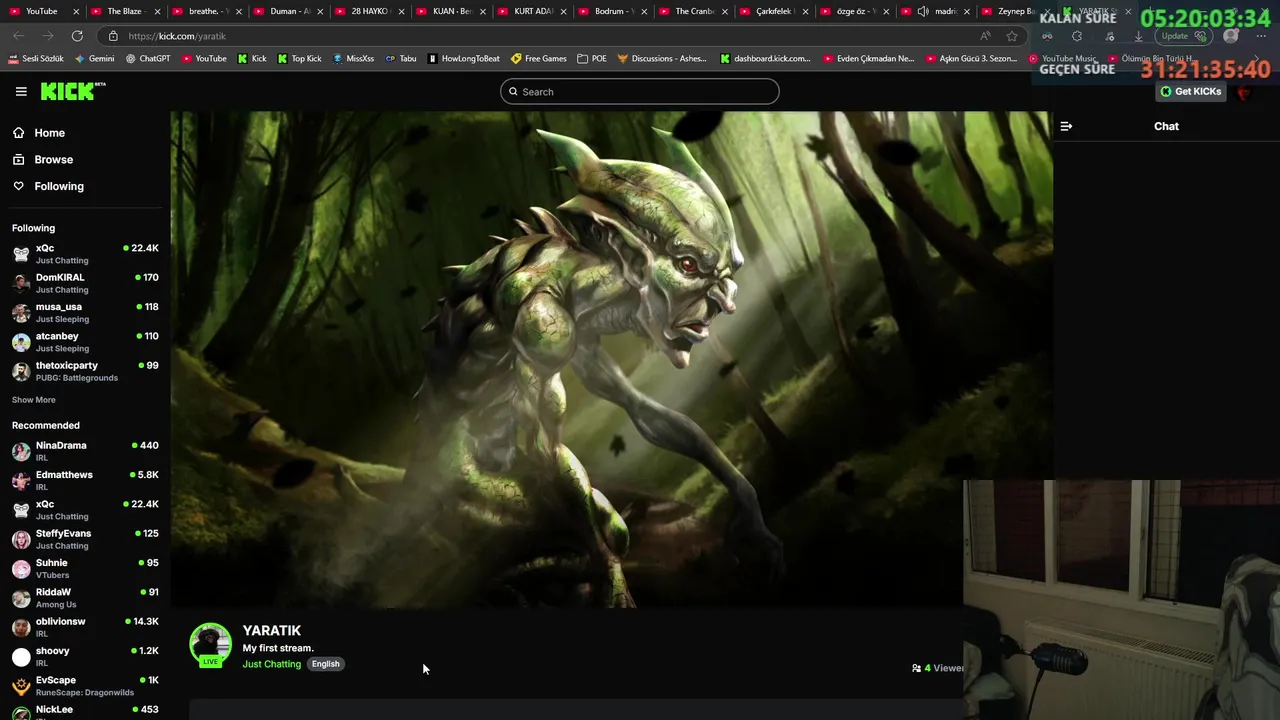This screenshot has height=720, width=1280.
Task: Click the YARATIK channel name
Action: pos(272,631)
